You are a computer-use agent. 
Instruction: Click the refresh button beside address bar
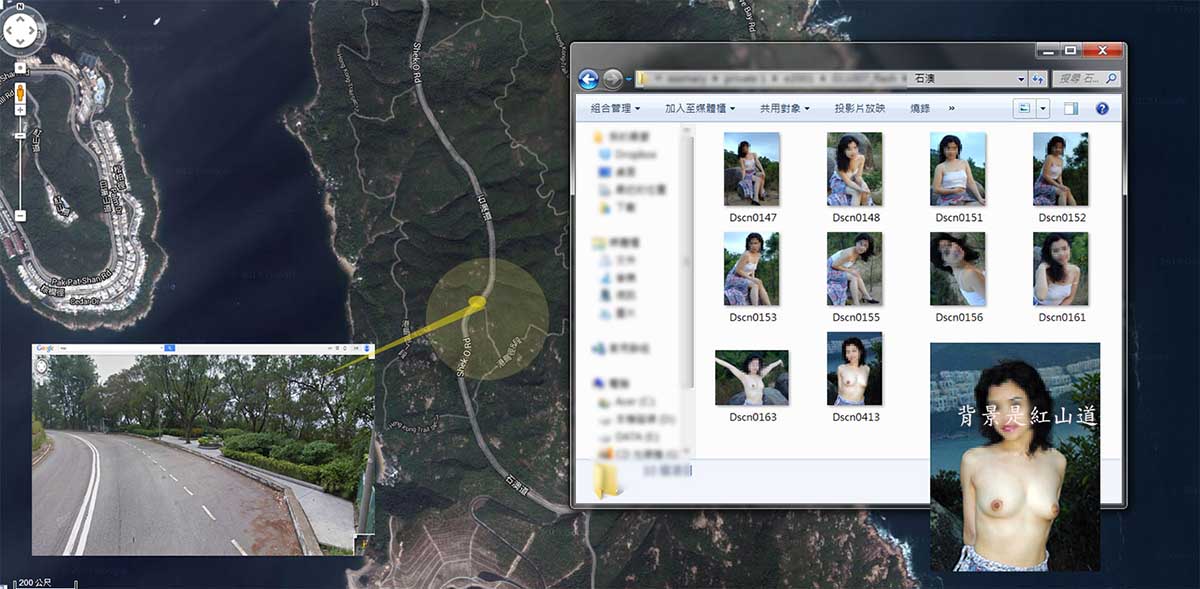tap(1038, 78)
